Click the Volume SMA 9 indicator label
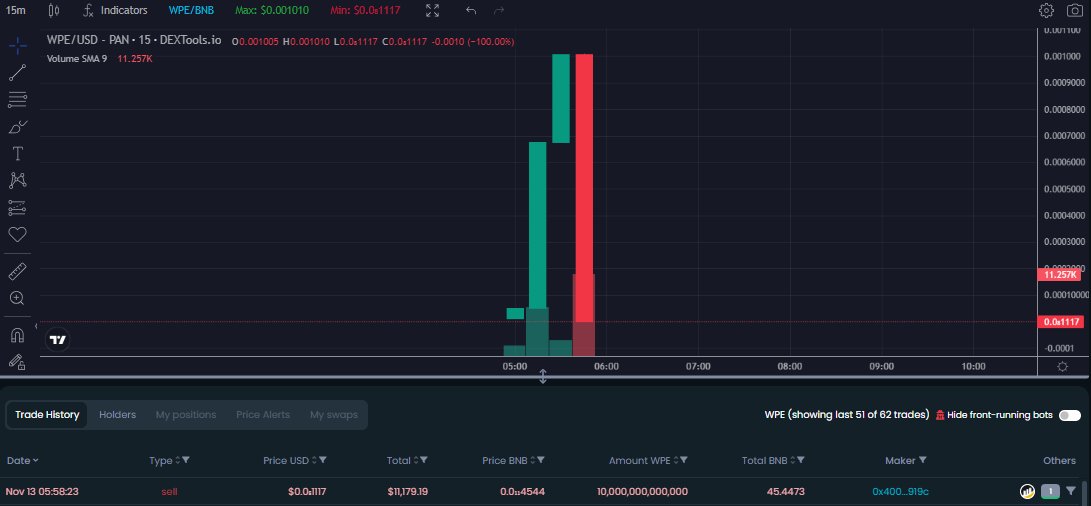The width and height of the screenshot is (1091, 506). [x=77, y=58]
